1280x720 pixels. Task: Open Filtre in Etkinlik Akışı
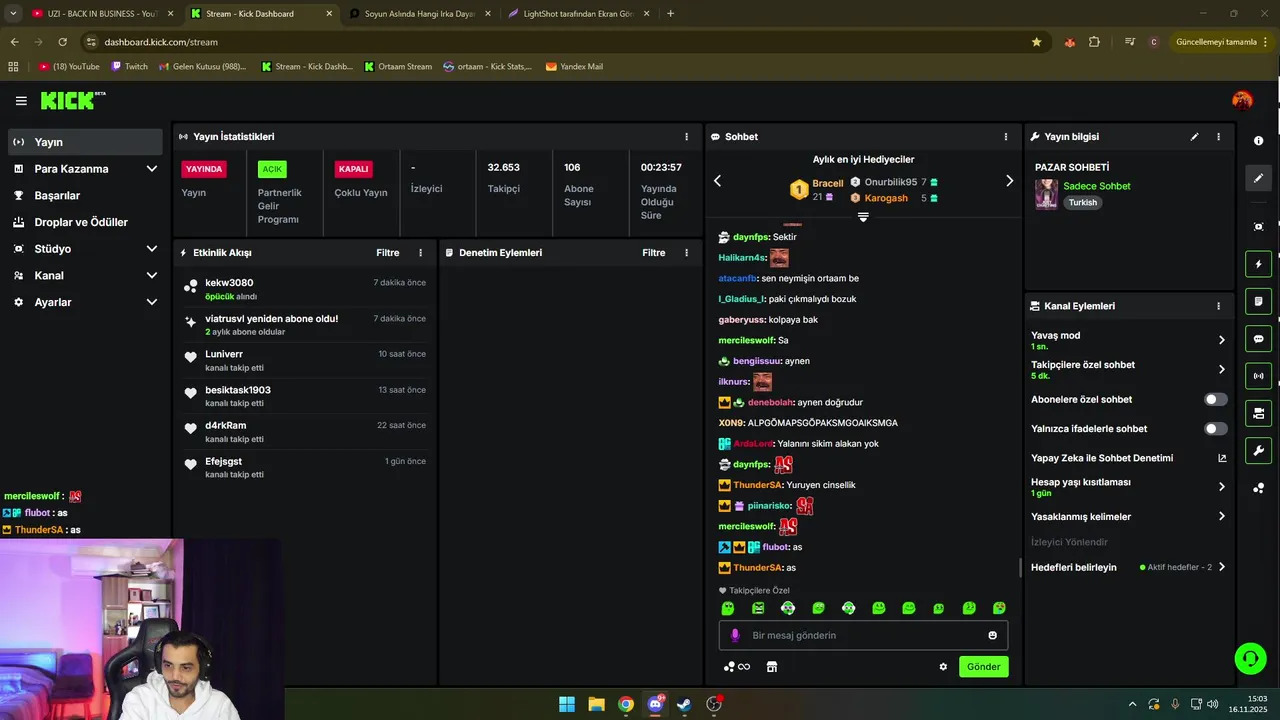pyautogui.click(x=388, y=253)
